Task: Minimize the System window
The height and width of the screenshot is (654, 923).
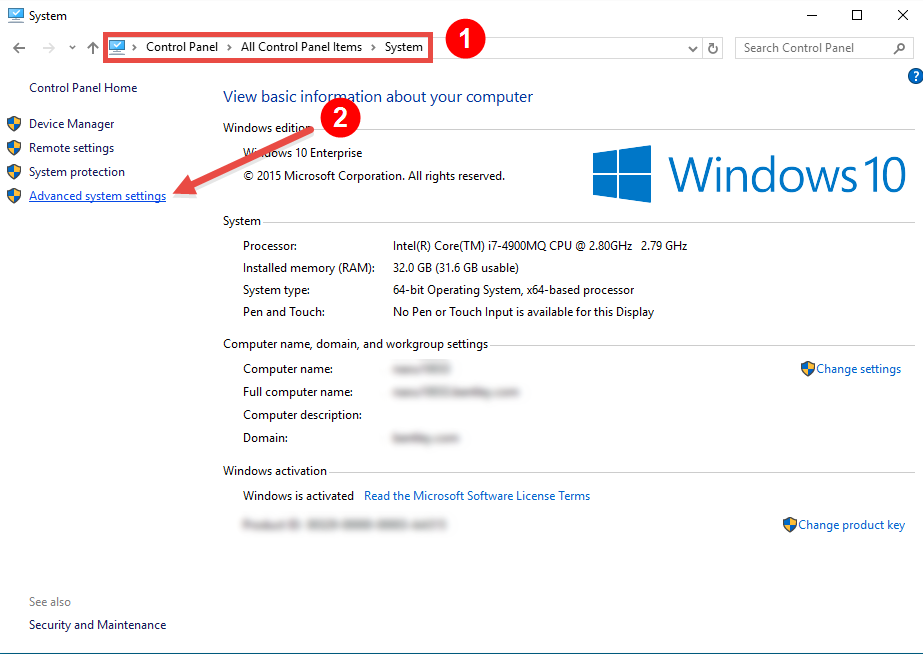Action: coord(812,15)
